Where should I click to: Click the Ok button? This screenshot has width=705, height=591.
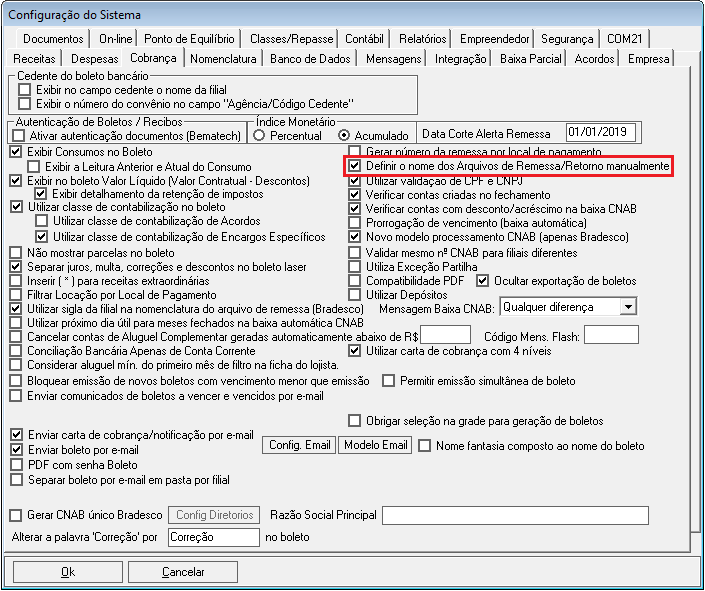coord(68,572)
